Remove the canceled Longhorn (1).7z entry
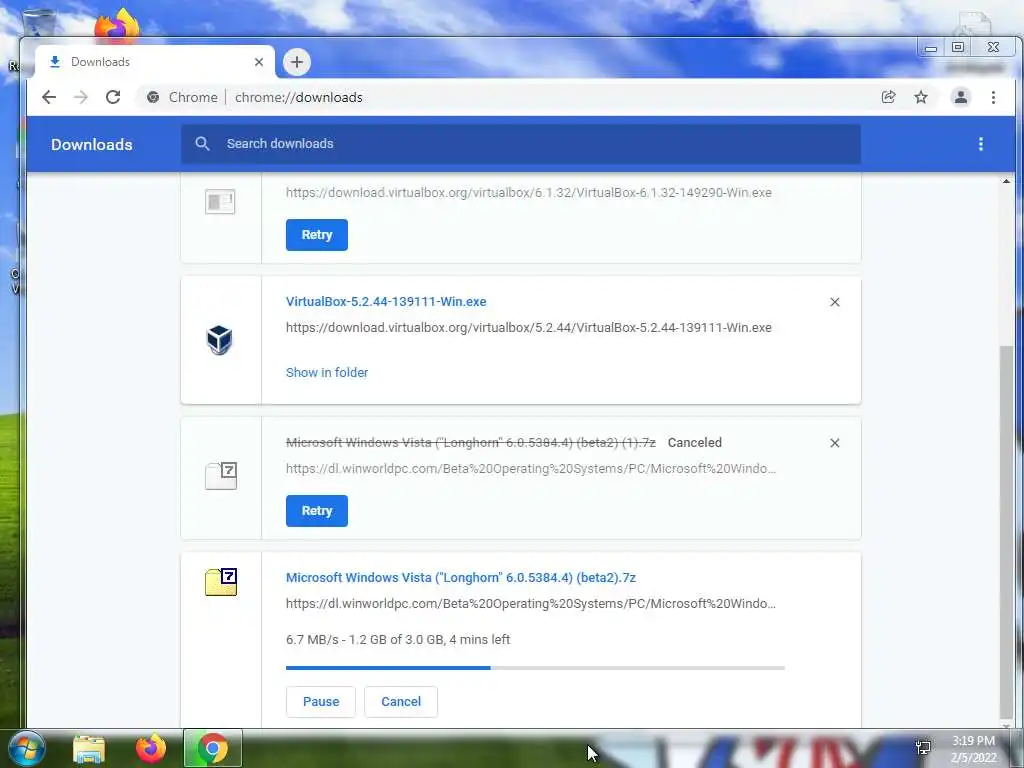 click(x=835, y=443)
